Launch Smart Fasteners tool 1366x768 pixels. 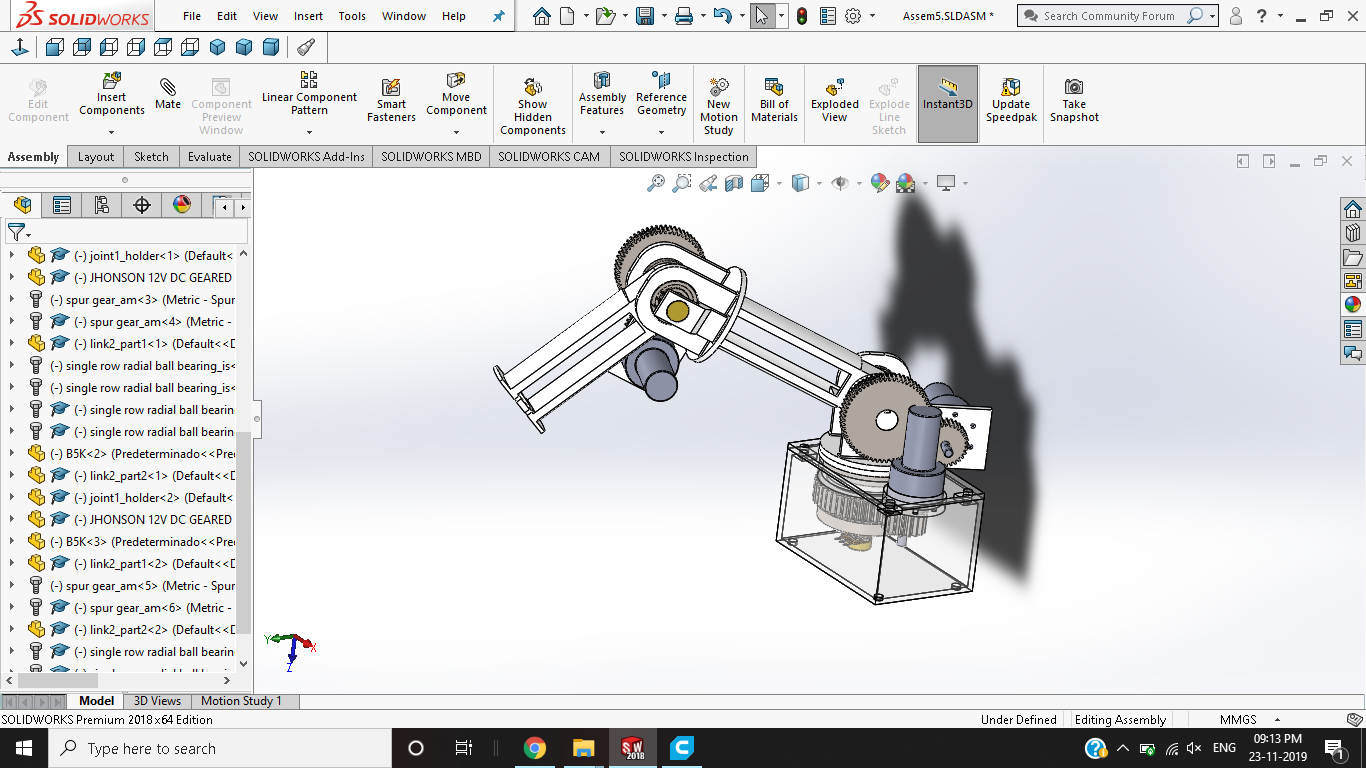pyautogui.click(x=391, y=101)
